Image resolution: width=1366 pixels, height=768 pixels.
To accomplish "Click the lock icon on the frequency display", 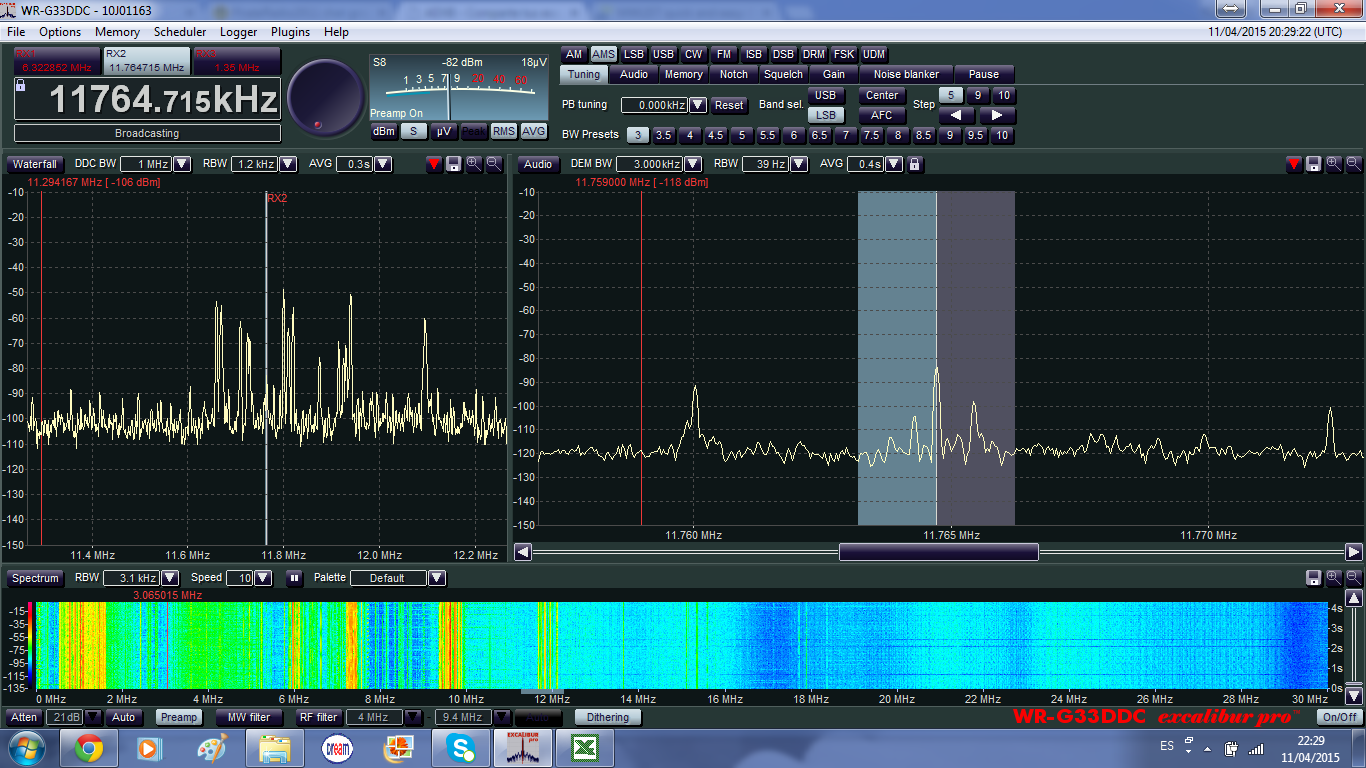I will click(x=20, y=86).
